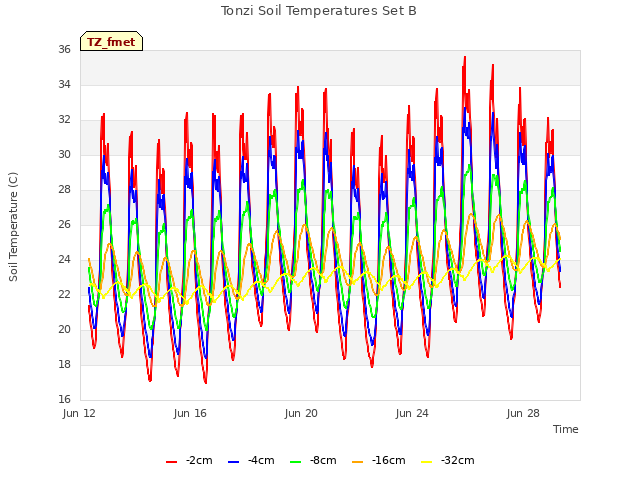This screenshot has height=480, width=640.
Task: Click the yellow -32cm legend swatch
Action: pos(426,462)
